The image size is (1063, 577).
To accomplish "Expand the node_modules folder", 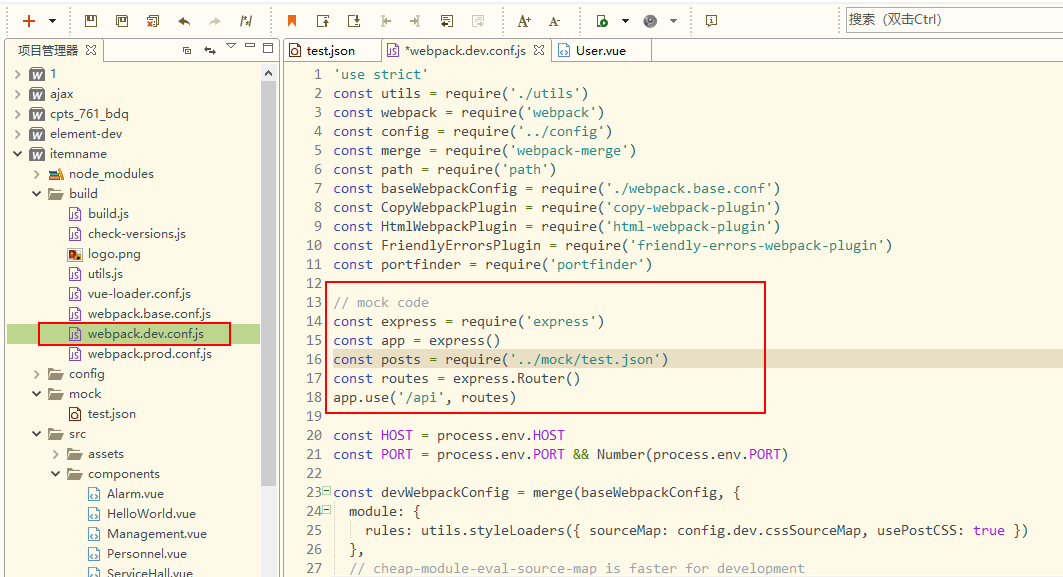I will tap(37, 174).
